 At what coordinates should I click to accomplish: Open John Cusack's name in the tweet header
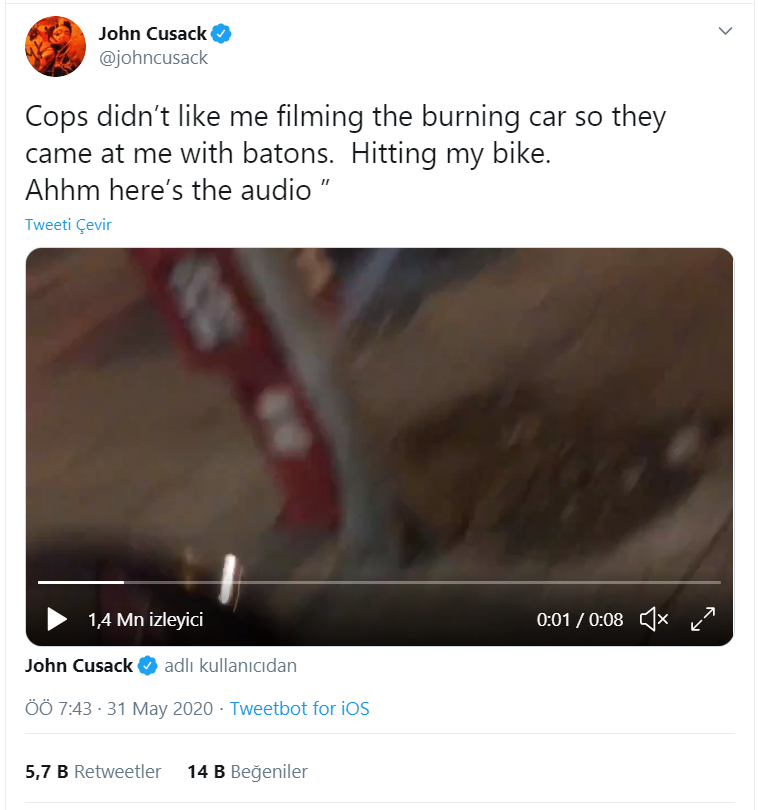coord(152,34)
